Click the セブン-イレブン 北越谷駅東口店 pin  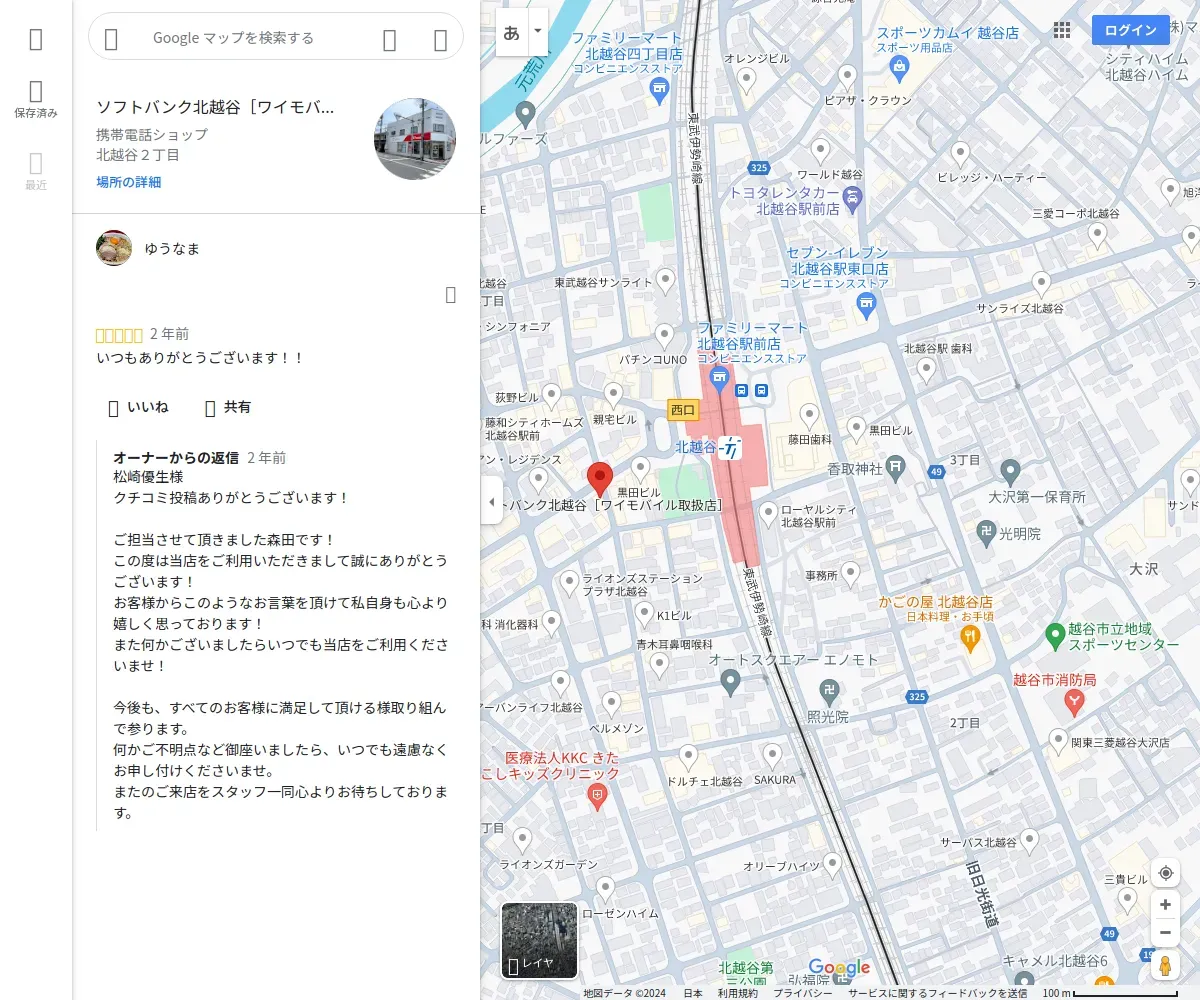click(x=867, y=306)
